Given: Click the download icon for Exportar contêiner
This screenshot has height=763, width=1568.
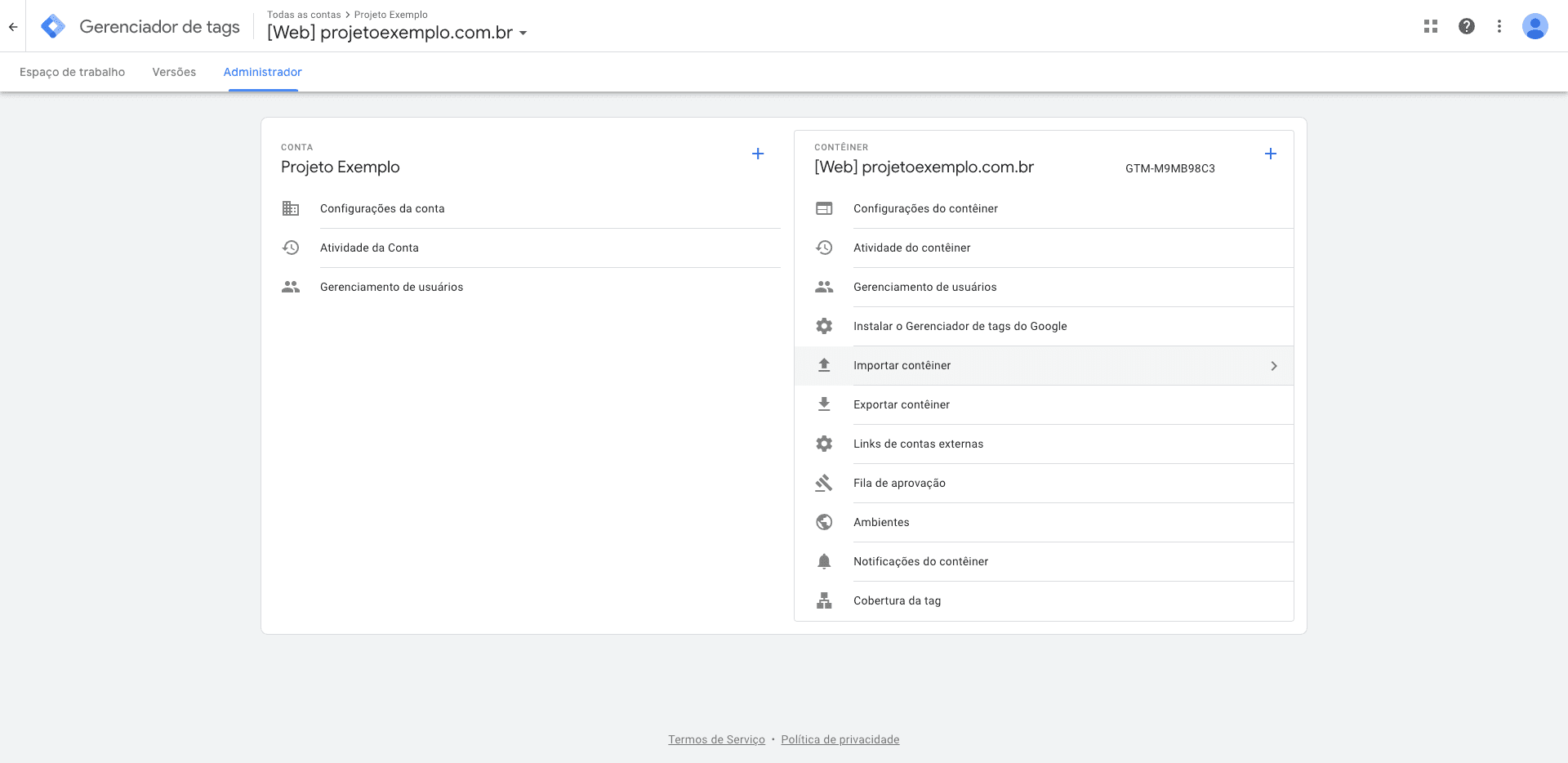Looking at the screenshot, I should pos(824,404).
